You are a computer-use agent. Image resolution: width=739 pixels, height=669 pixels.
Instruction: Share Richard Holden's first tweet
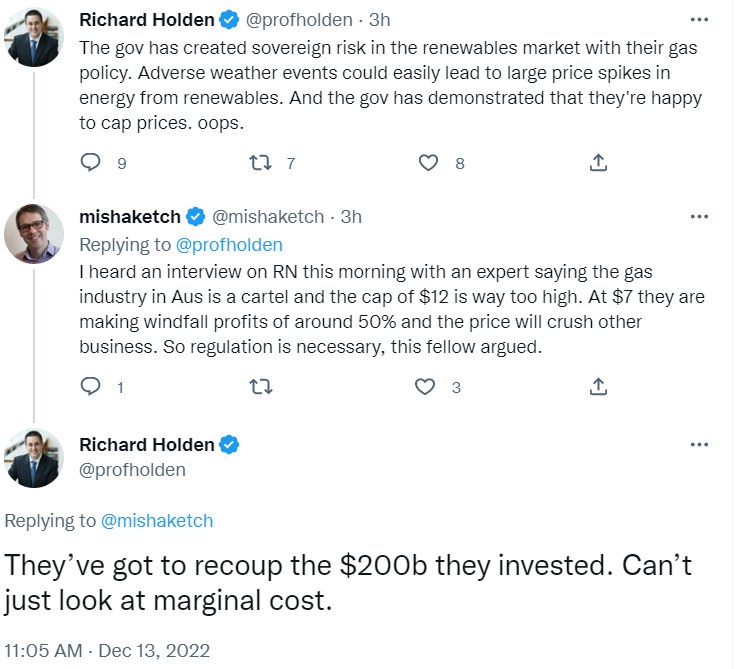pos(598,163)
